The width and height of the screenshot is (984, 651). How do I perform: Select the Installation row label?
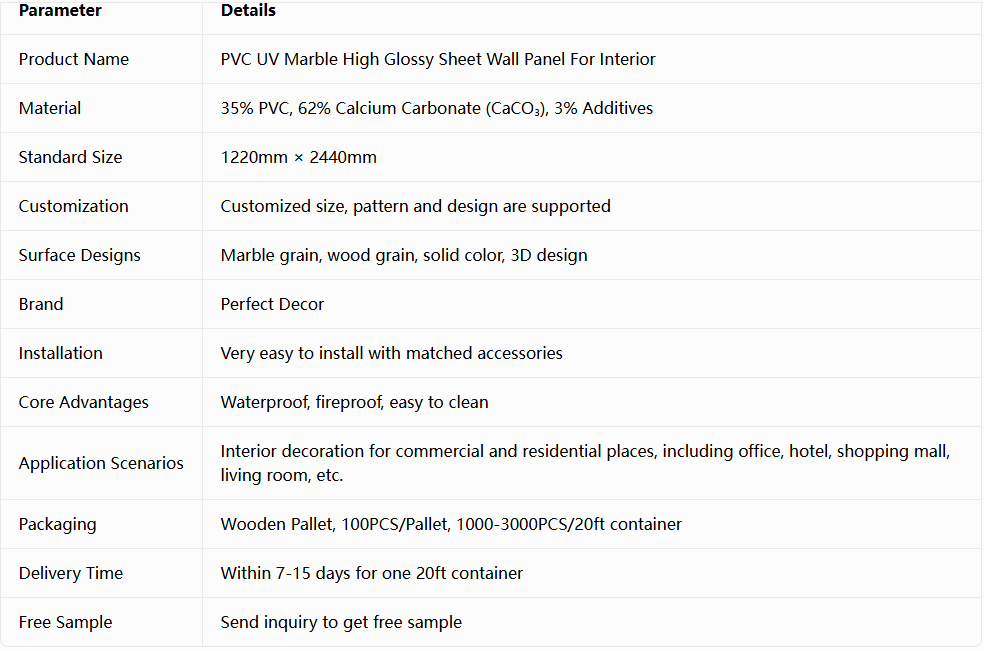click(x=60, y=353)
